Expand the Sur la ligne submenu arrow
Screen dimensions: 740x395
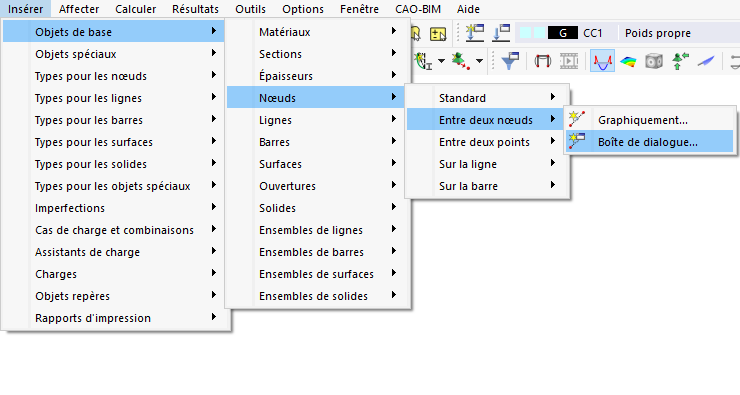click(x=552, y=163)
